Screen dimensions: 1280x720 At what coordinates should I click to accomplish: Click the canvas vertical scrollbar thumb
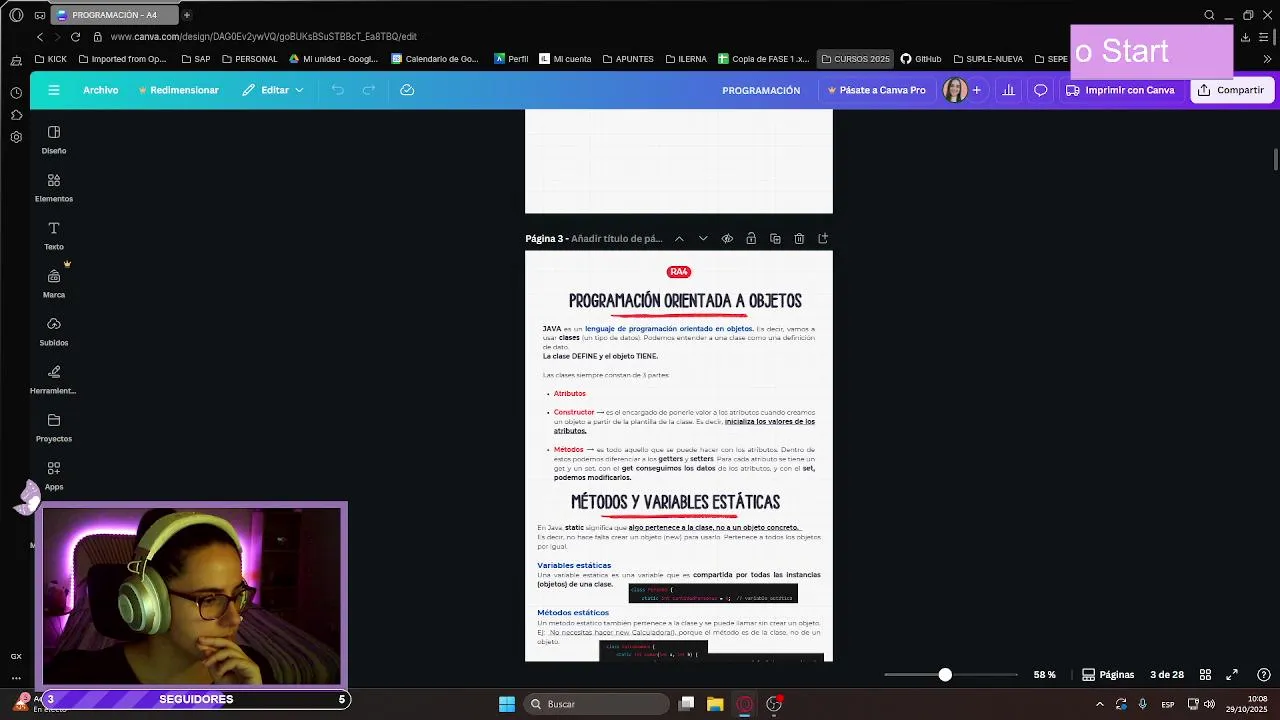coord(1275,159)
